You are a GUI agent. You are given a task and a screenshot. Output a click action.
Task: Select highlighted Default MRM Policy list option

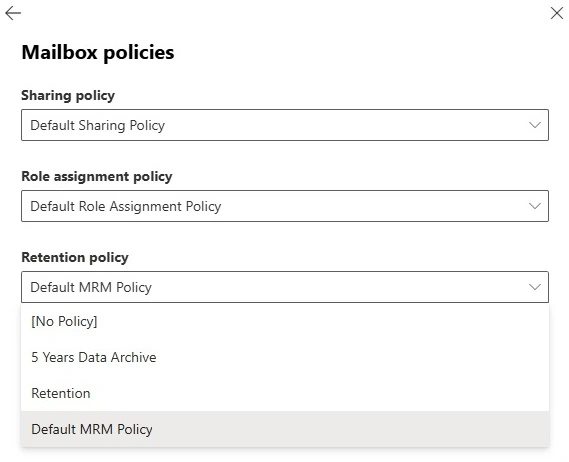point(285,429)
